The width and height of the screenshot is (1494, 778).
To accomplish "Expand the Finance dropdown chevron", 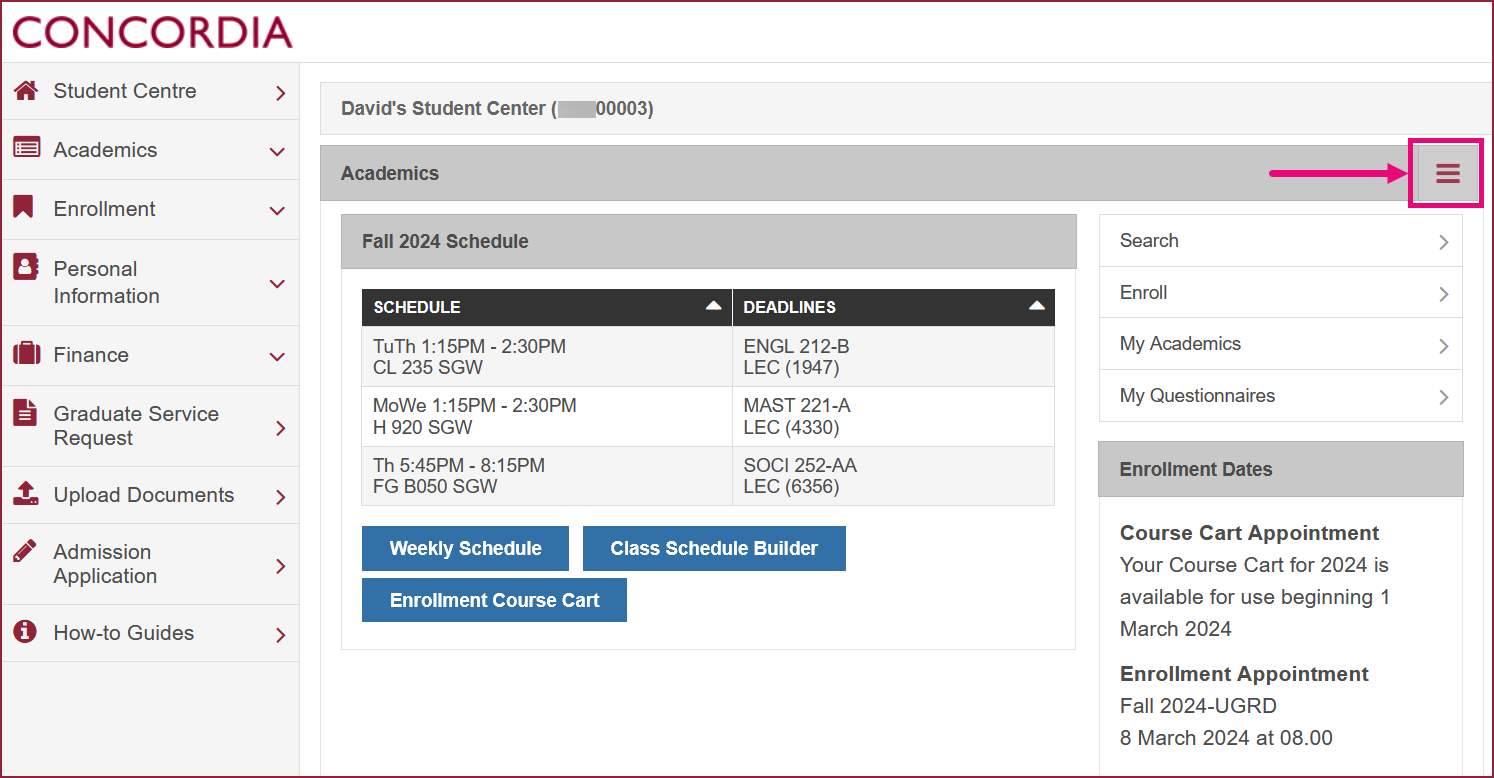I will coord(278,356).
